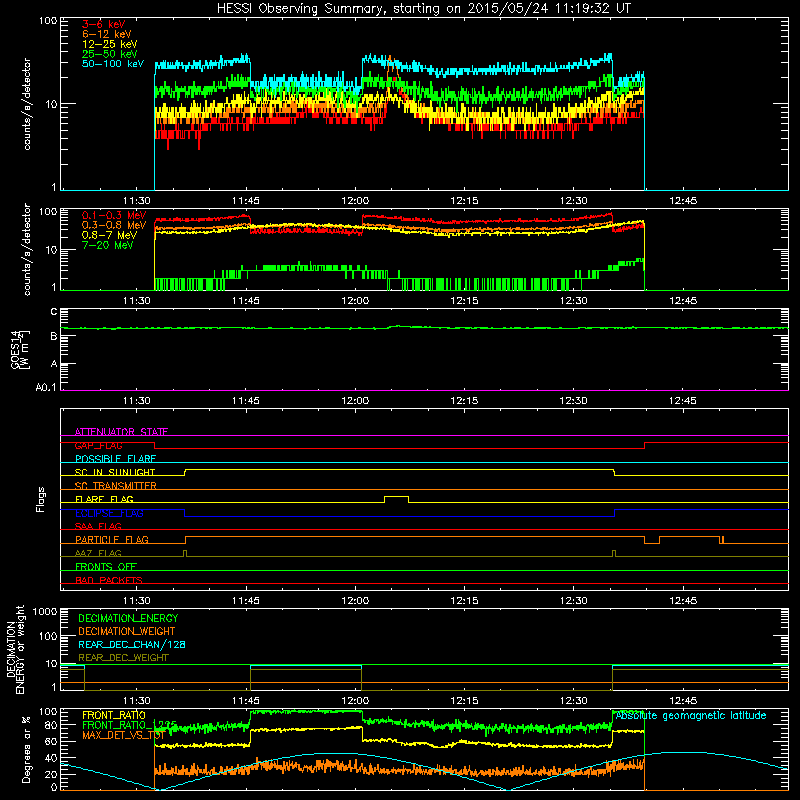This screenshot has width=800, height=800.
Task: Click the SC_IN_SUNLIGHT flag label
Action: (115, 472)
